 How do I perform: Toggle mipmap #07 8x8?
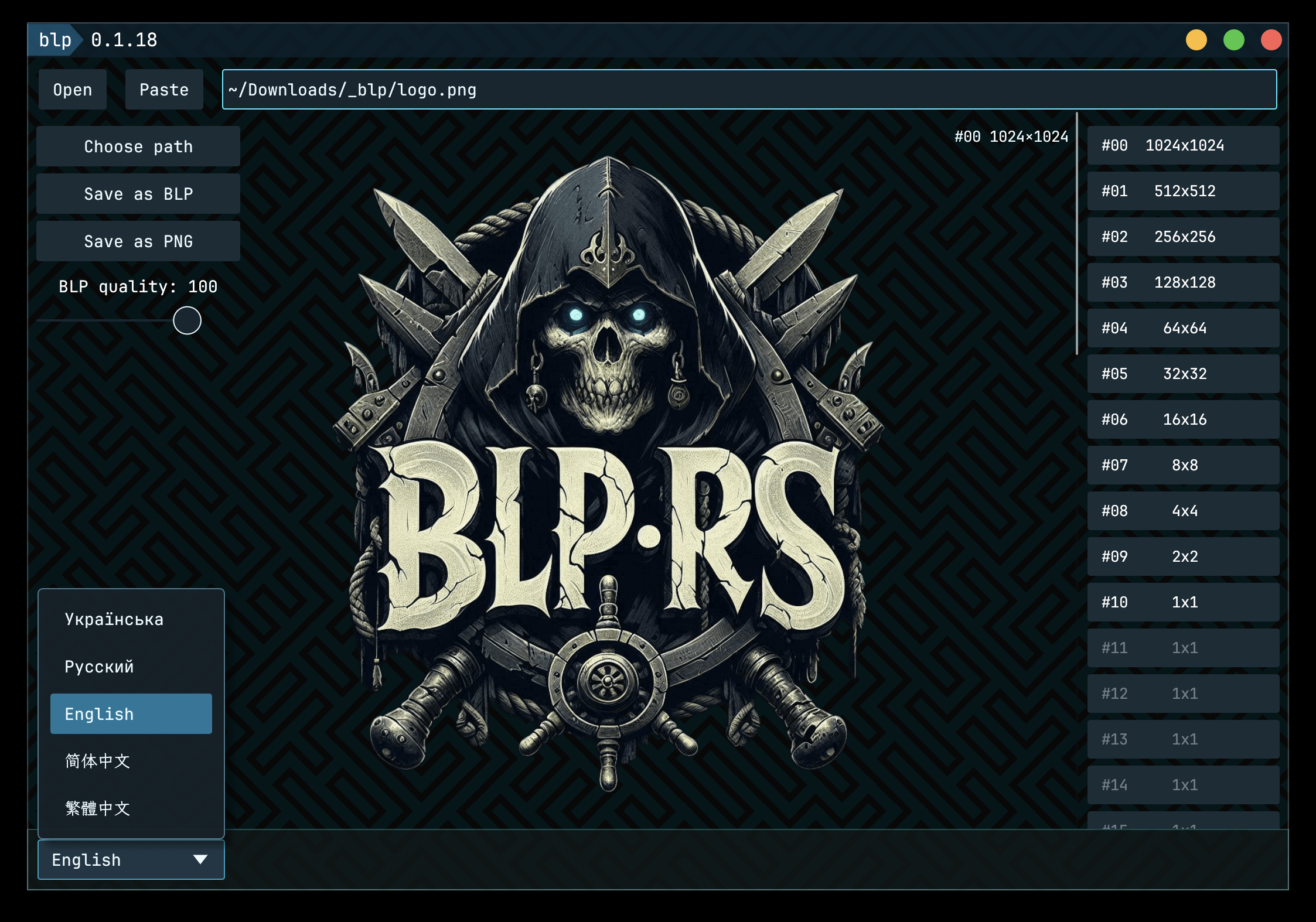[1184, 465]
